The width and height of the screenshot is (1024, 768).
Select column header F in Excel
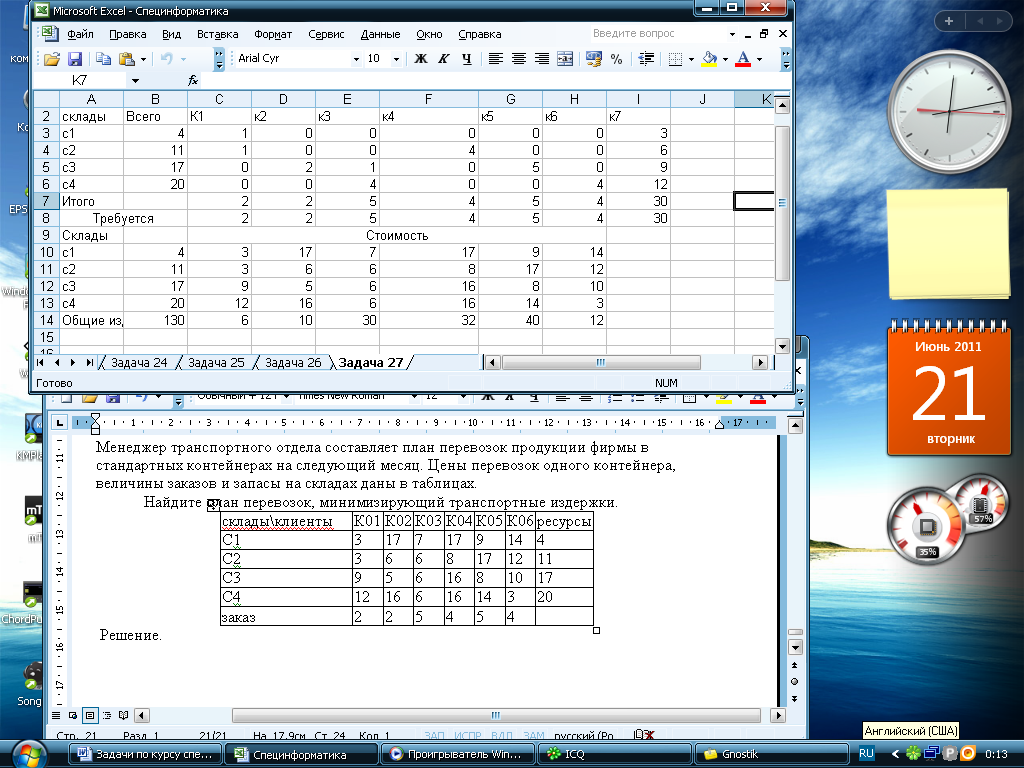[x=428, y=99]
